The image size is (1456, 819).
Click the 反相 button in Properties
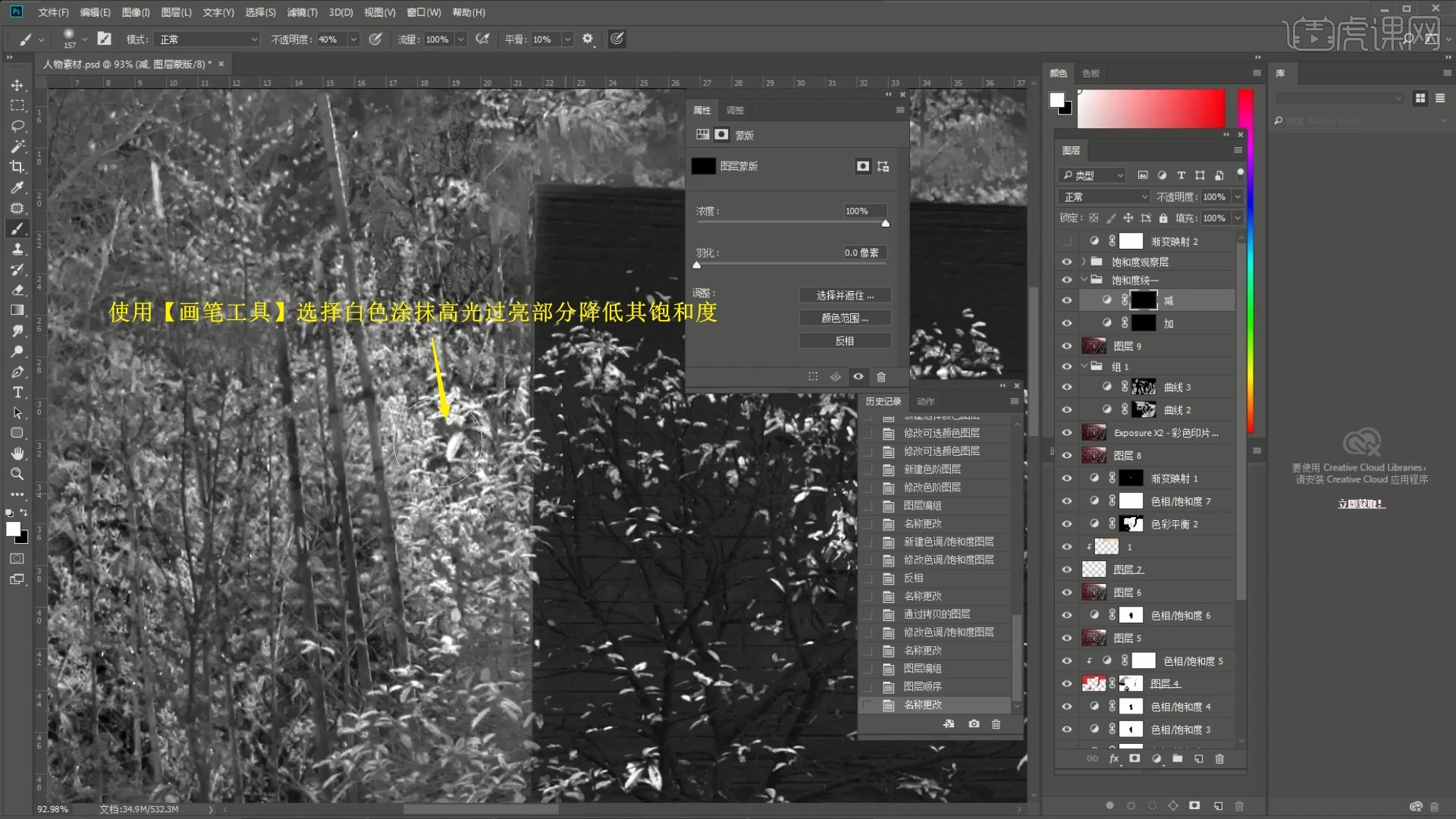click(844, 340)
